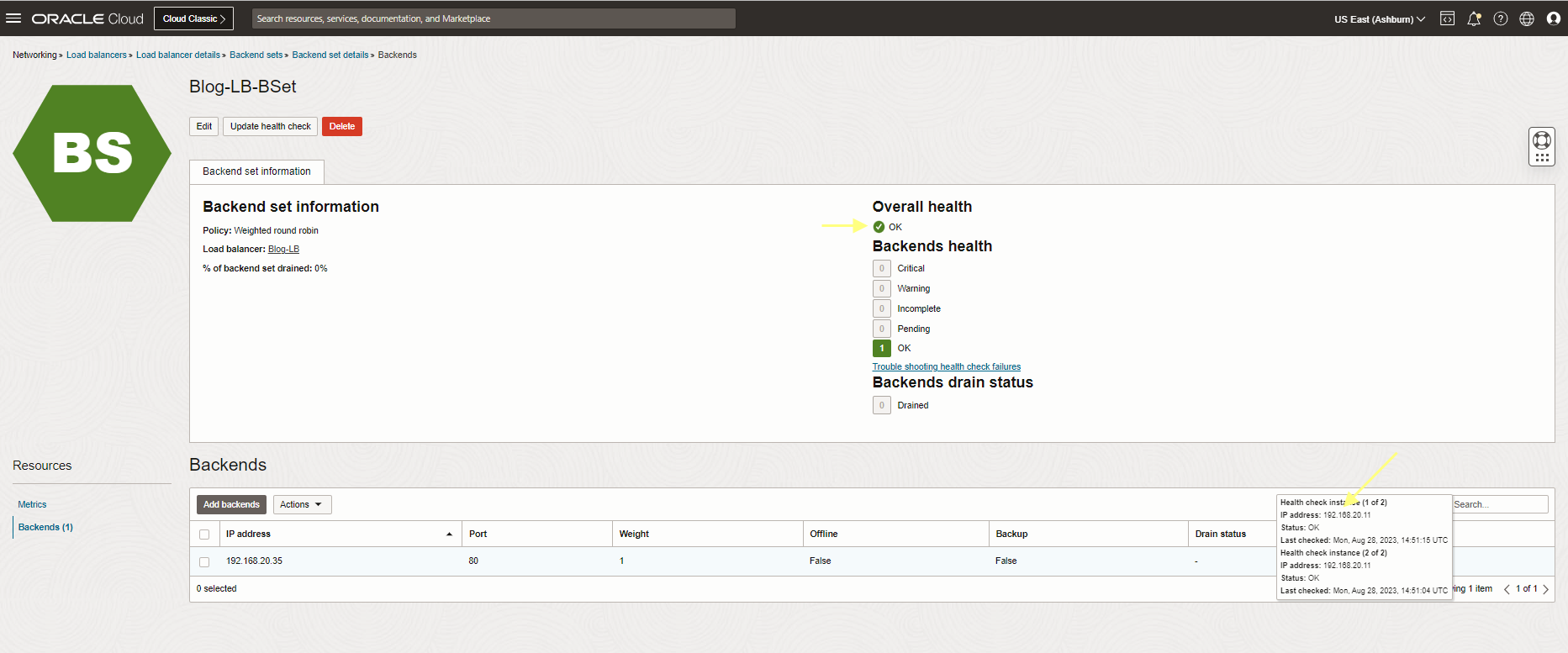
Task: Click the Cloud Classic switcher
Action: pyautogui.click(x=193, y=18)
